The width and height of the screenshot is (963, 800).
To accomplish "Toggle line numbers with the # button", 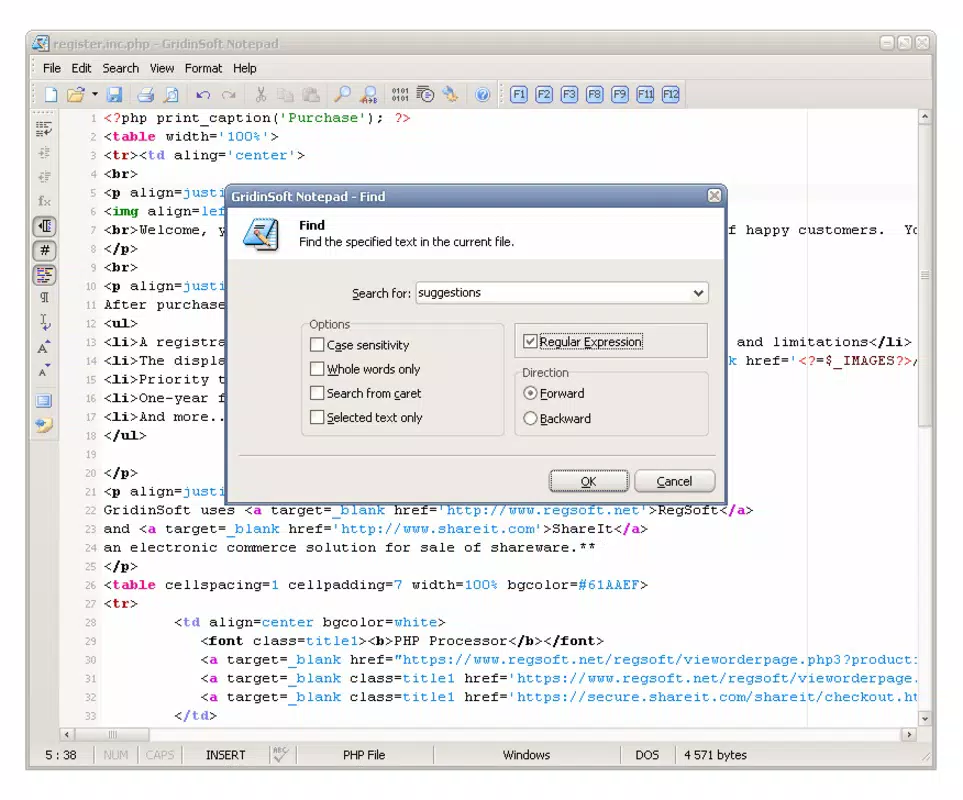I will (x=44, y=250).
